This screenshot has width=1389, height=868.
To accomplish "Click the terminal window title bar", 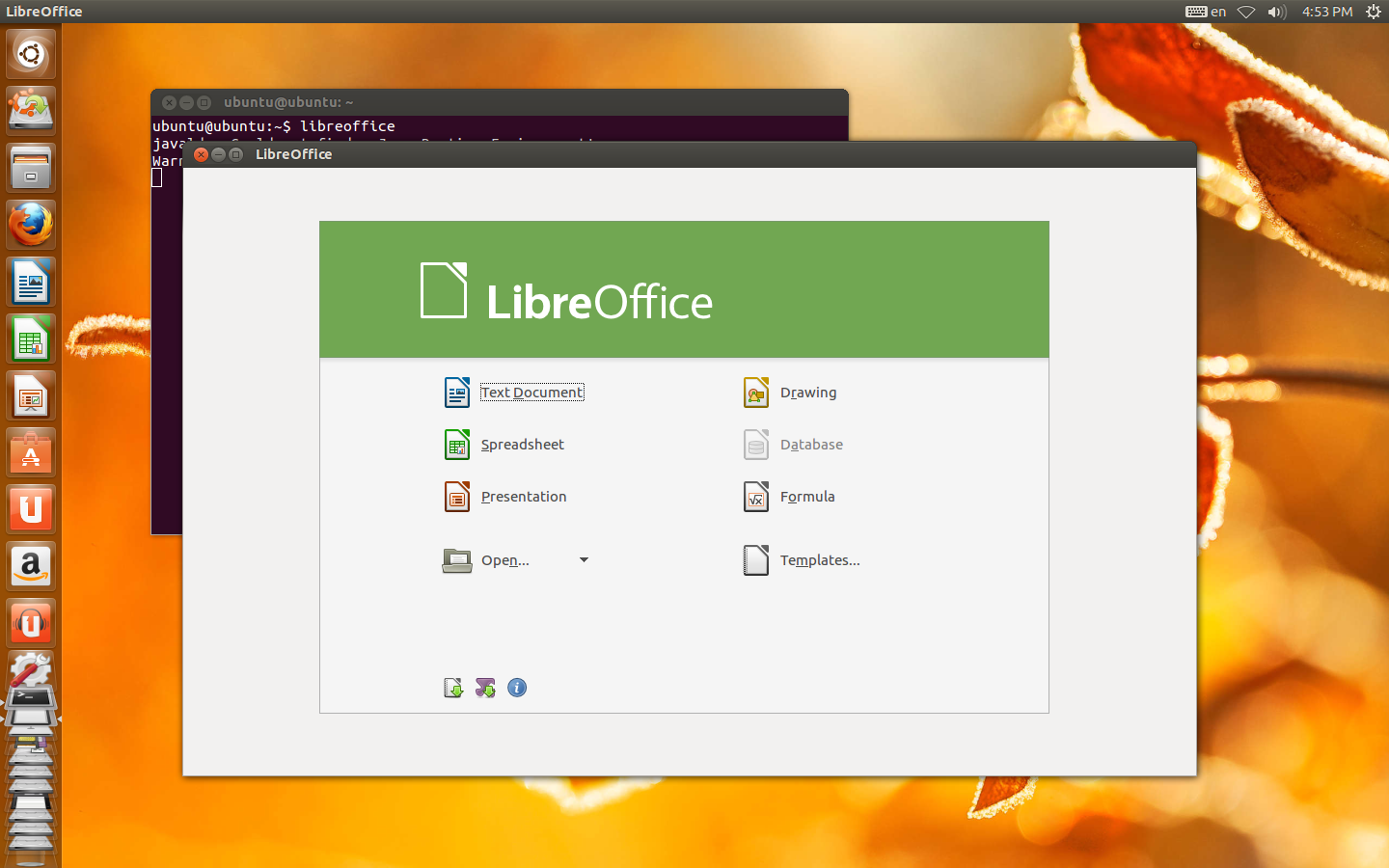I will point(500,102).
